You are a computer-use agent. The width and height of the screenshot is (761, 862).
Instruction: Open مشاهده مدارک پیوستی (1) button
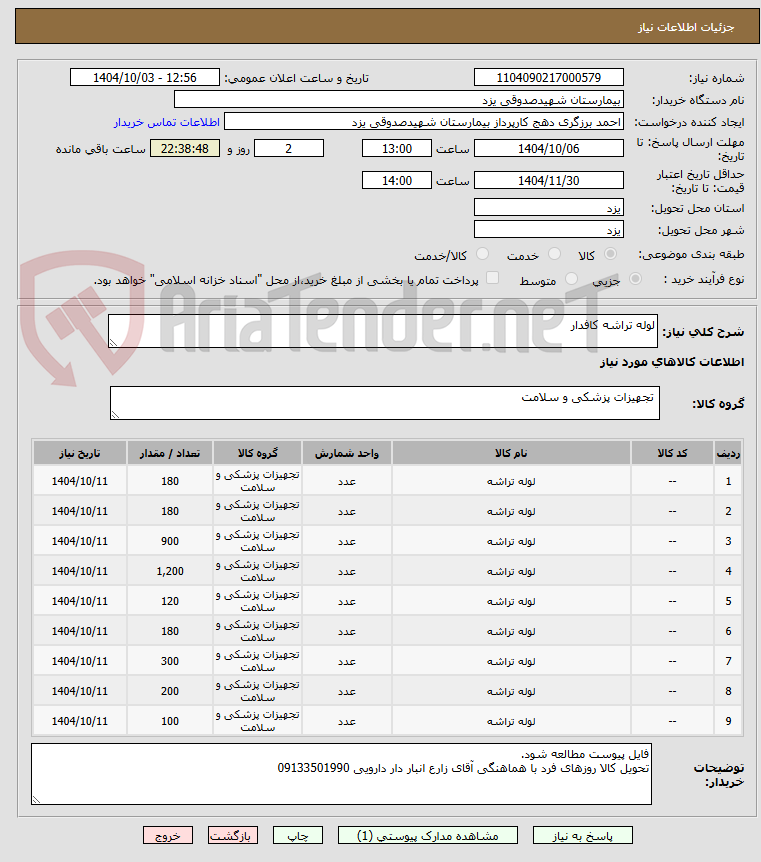click(428, 835)
